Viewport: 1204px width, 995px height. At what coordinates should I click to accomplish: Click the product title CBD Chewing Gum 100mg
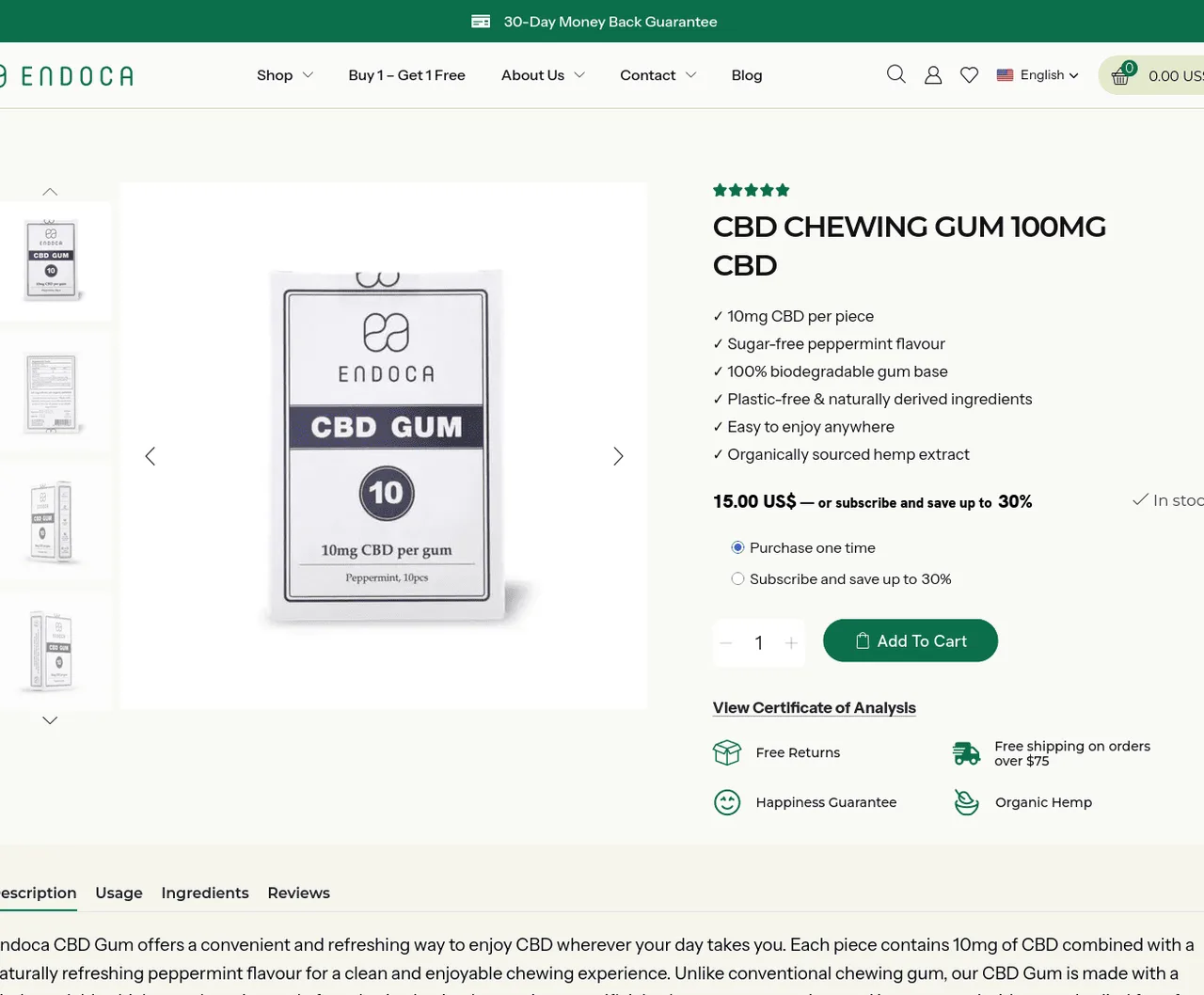[x=910, y=245]
